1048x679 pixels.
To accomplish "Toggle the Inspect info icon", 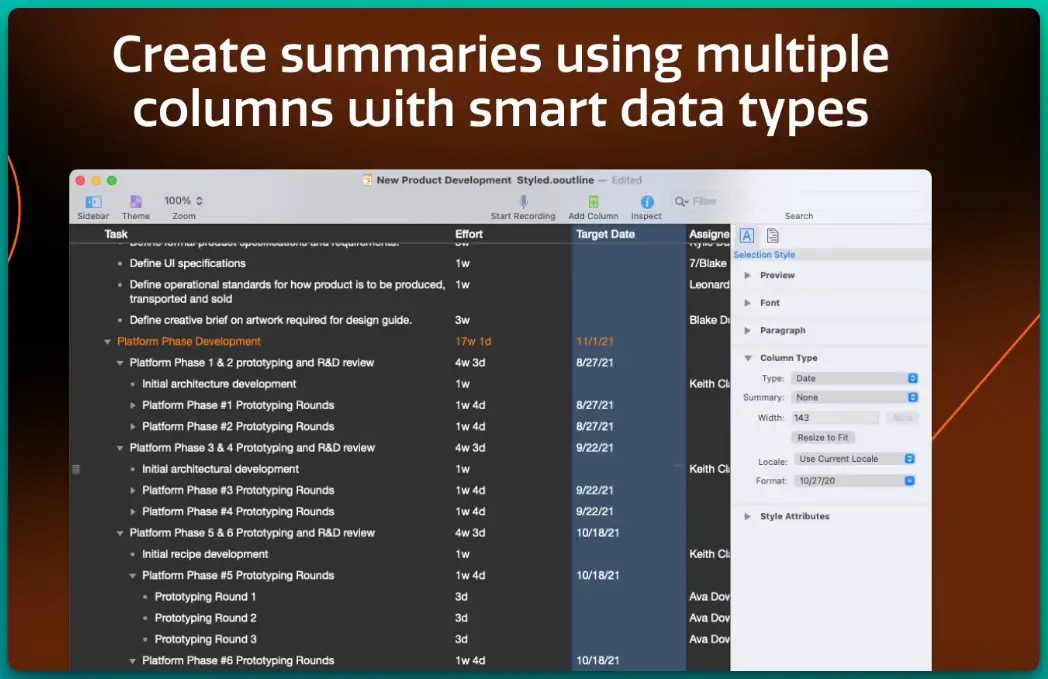I will click(646, 202).
